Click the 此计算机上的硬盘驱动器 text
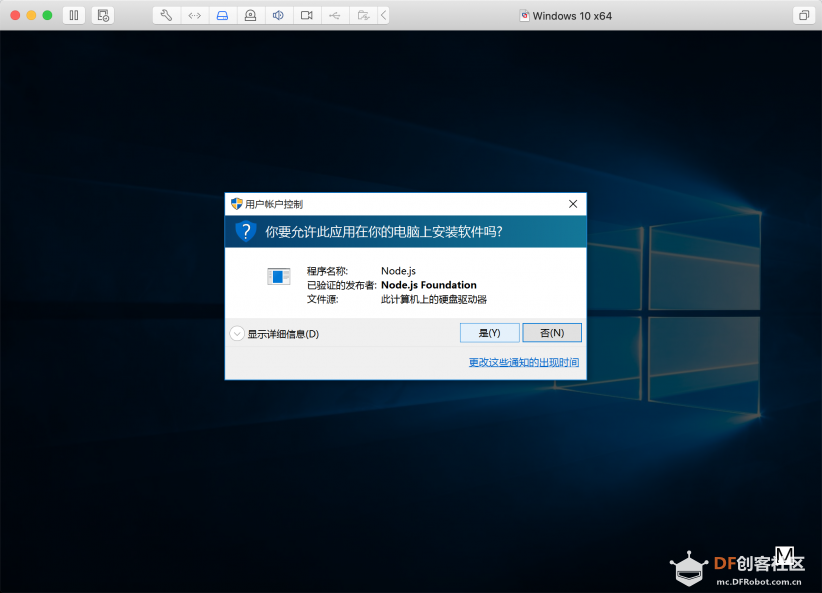 coord(434,299)
